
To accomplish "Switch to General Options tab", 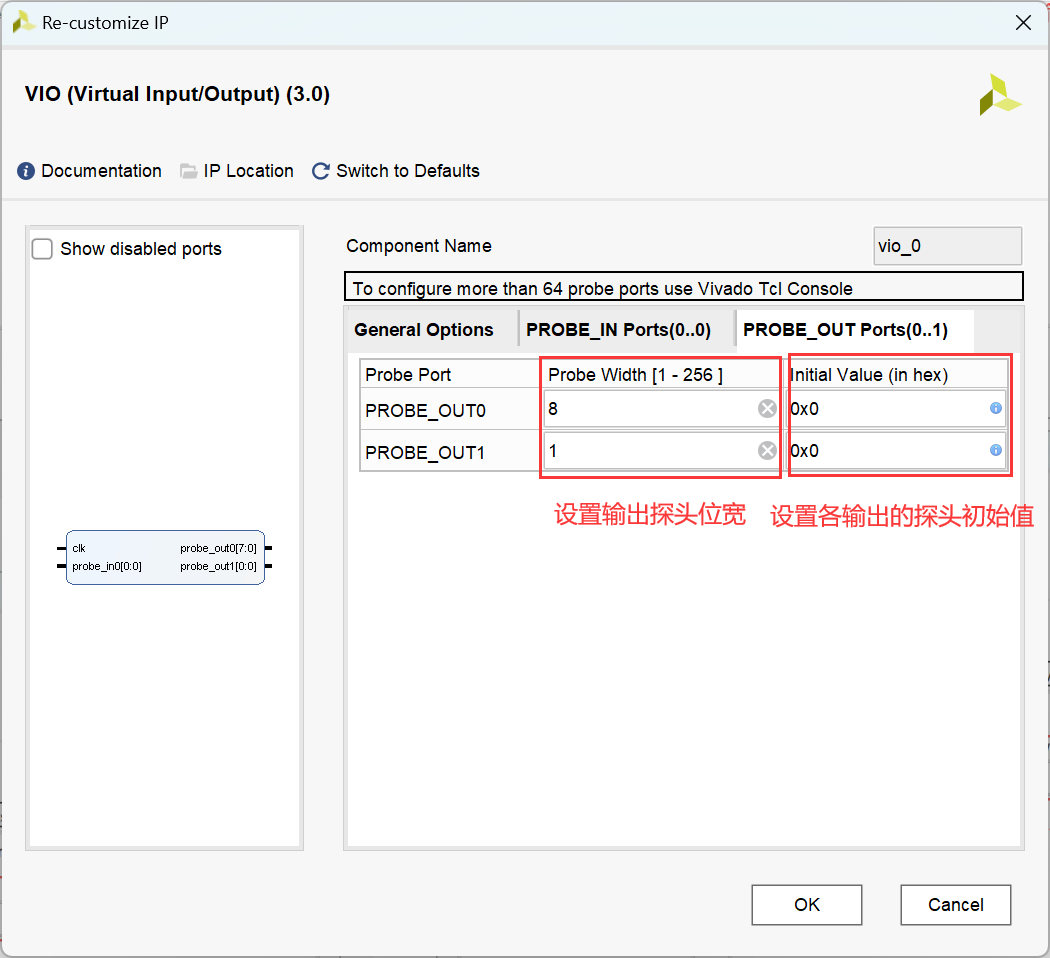I will point(424,330).
